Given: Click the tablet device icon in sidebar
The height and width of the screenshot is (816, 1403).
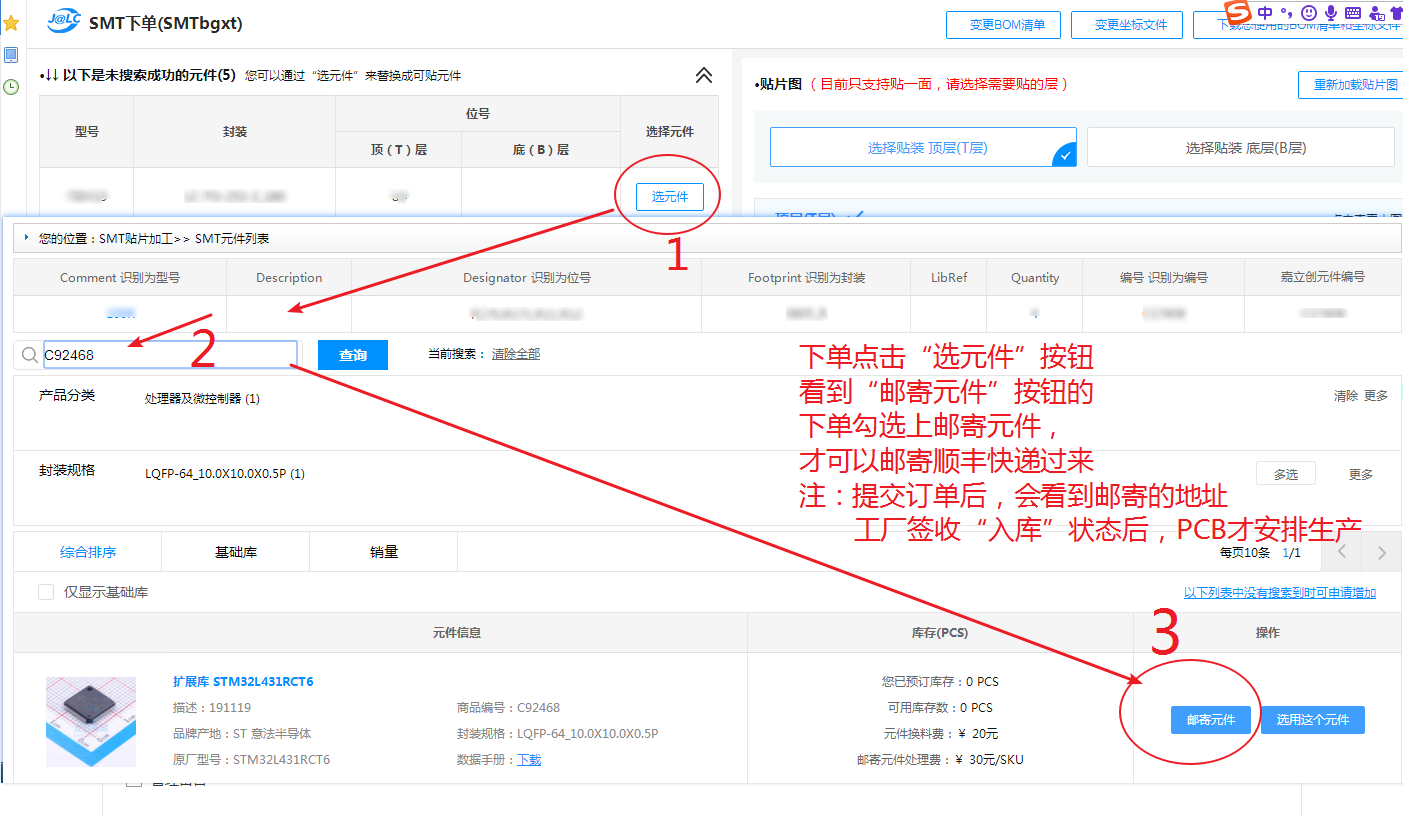Looking at the screenshot, I should (x=11, y=55).
